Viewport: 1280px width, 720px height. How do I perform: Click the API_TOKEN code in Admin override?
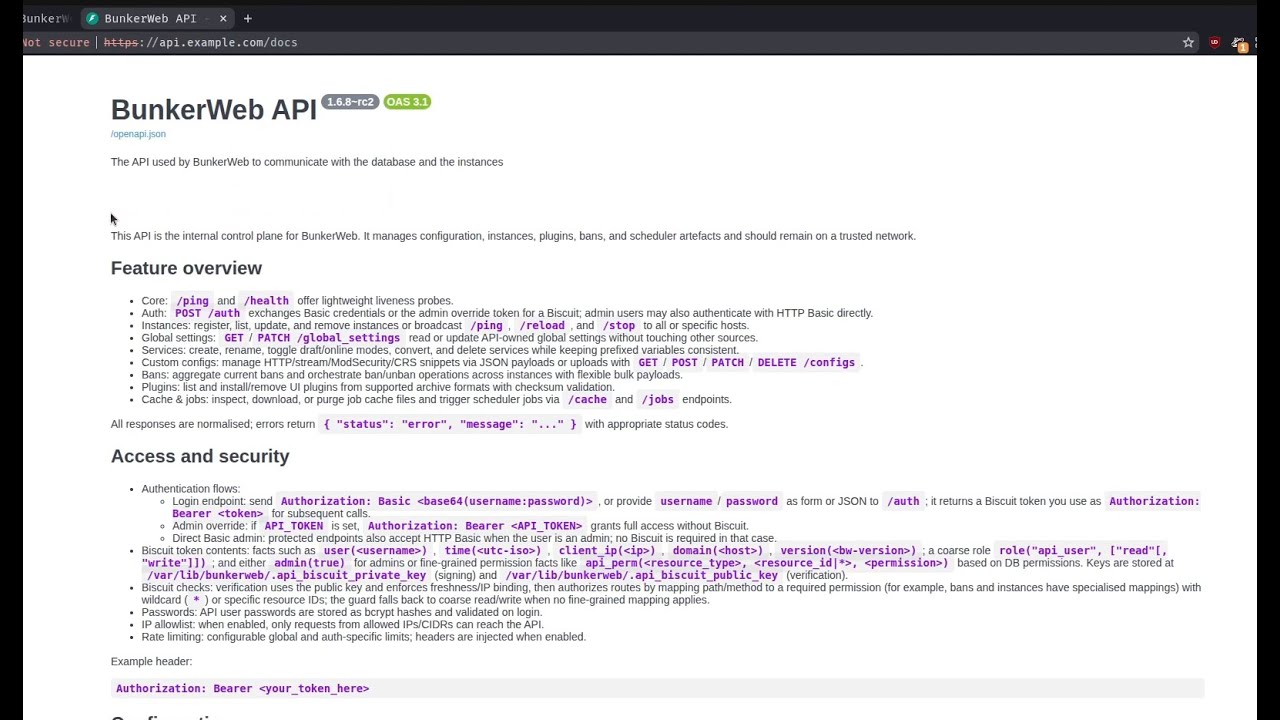pyautogui.click(x=294, y=526)
